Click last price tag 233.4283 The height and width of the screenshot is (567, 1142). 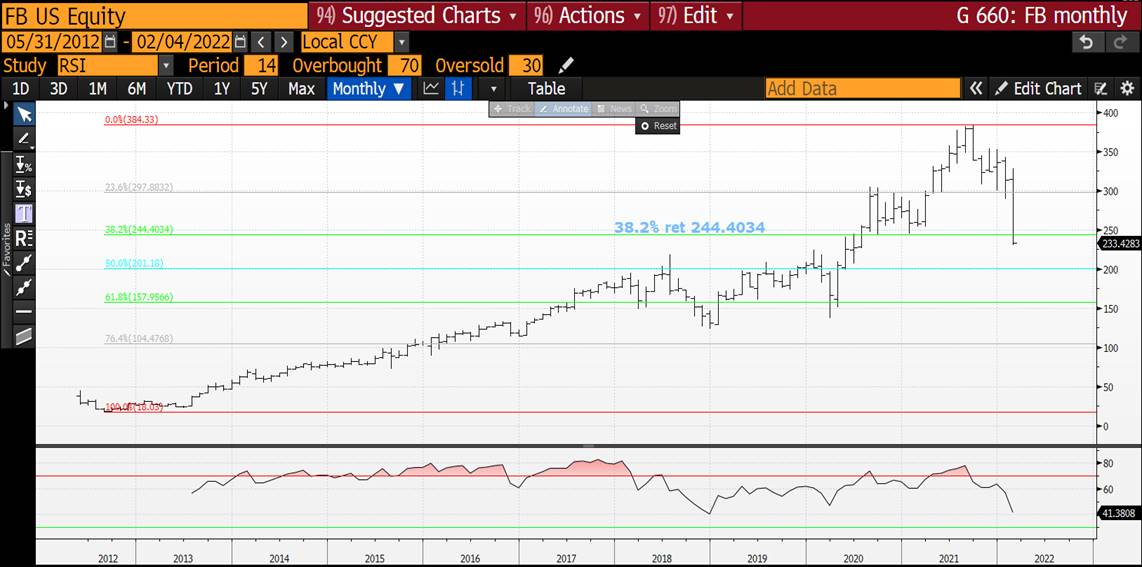1118,244
